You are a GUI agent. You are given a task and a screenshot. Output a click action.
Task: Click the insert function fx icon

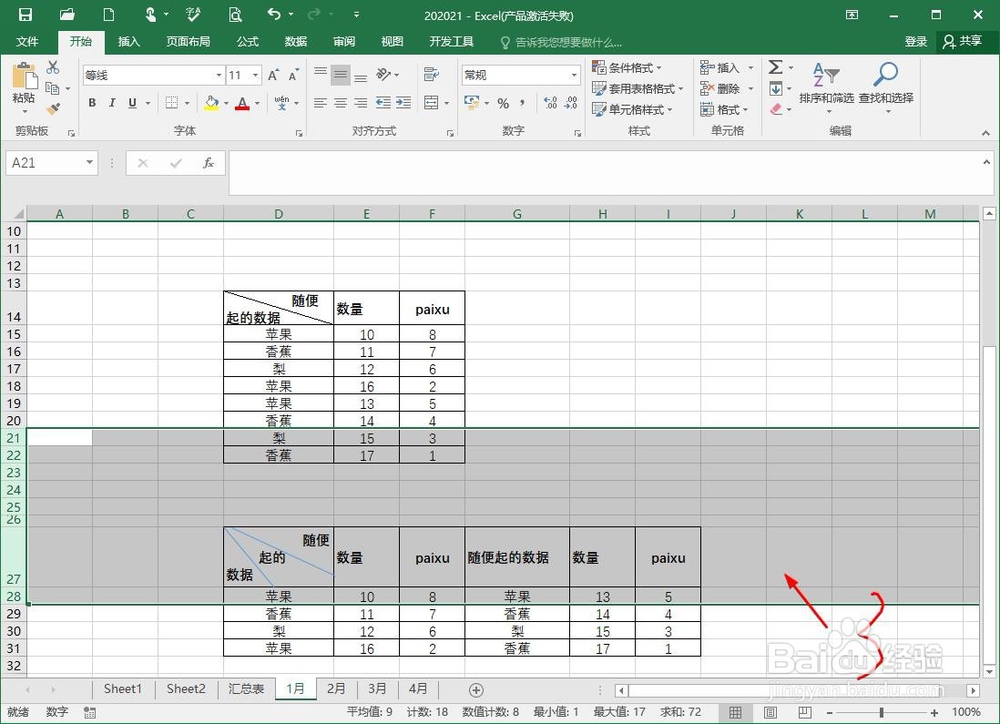pos(209,163)
